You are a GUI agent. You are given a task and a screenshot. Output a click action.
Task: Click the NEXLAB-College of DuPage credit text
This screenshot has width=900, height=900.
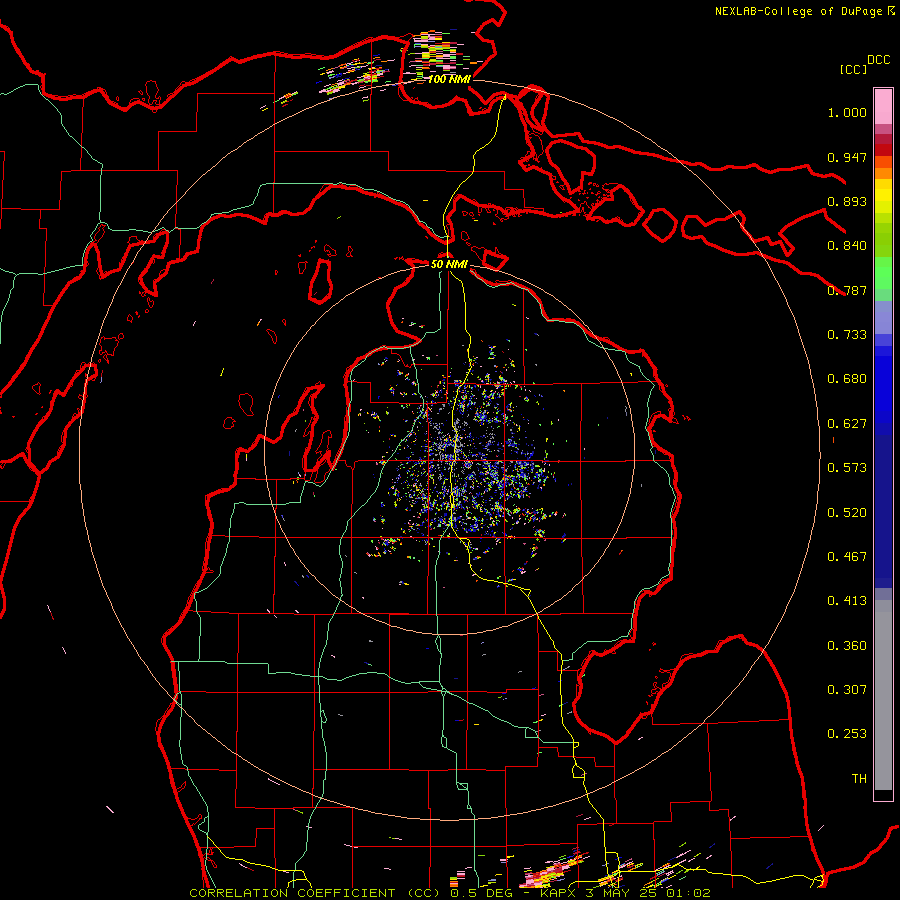798,11
